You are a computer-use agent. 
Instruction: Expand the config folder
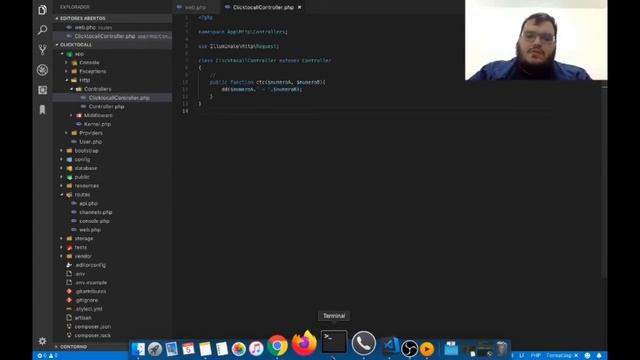pyautogui.click(x=82, y=160)
